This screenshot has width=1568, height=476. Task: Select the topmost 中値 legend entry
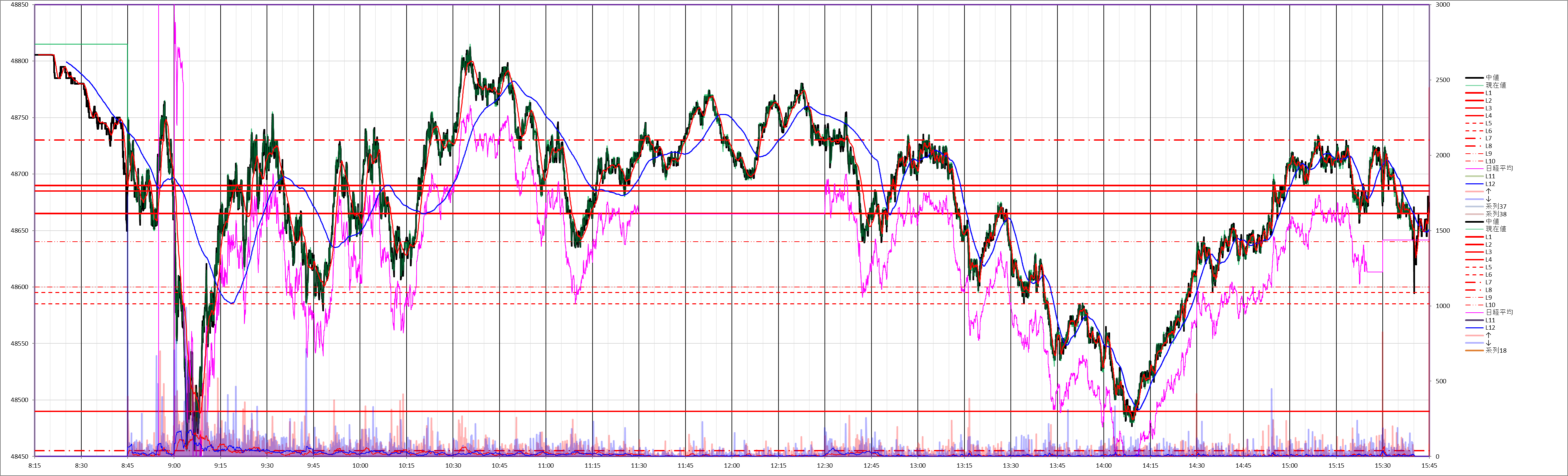(x=1492, y=78)
